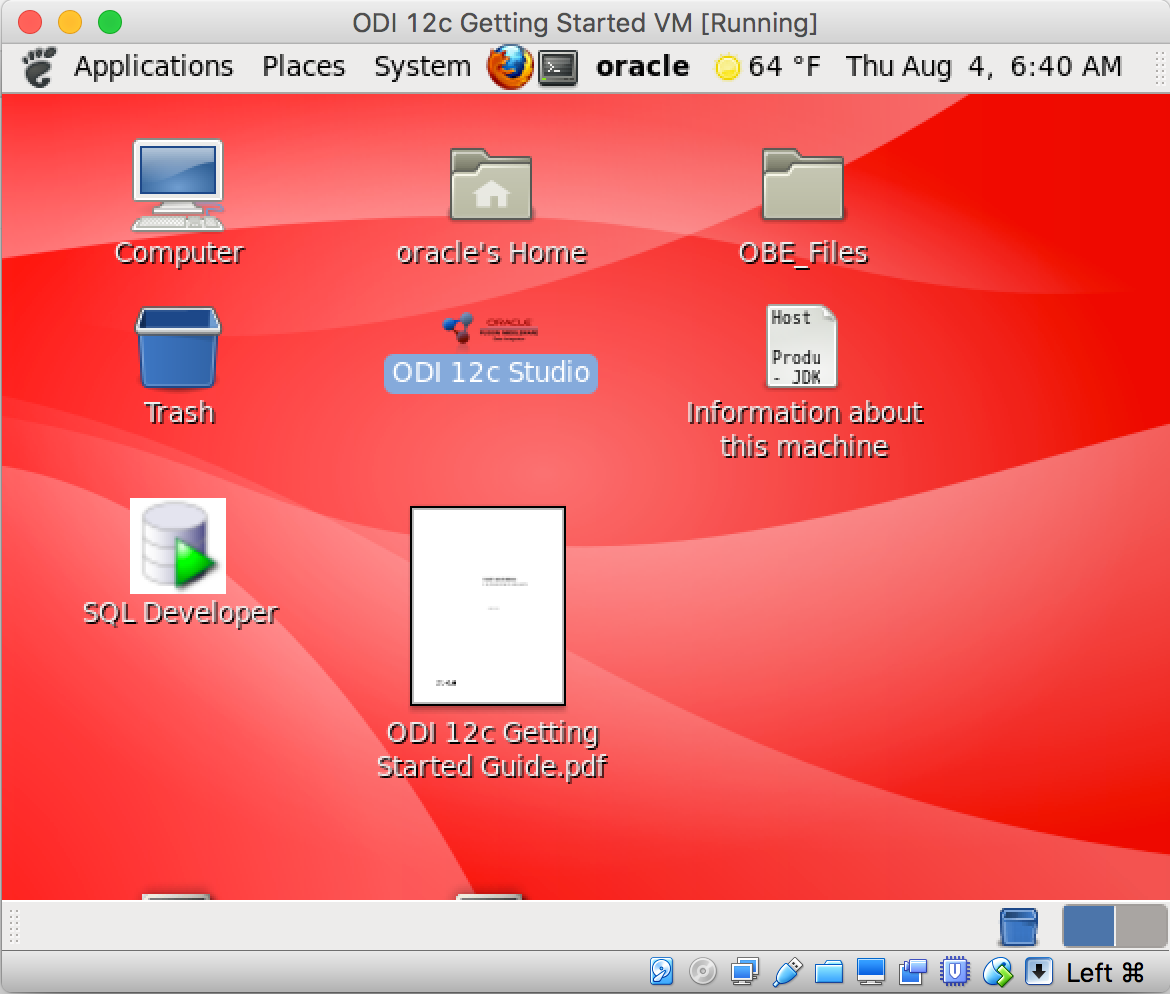Click the clock showing Thu Aug 4, 6:40 AM

click(x=983, y=66)
